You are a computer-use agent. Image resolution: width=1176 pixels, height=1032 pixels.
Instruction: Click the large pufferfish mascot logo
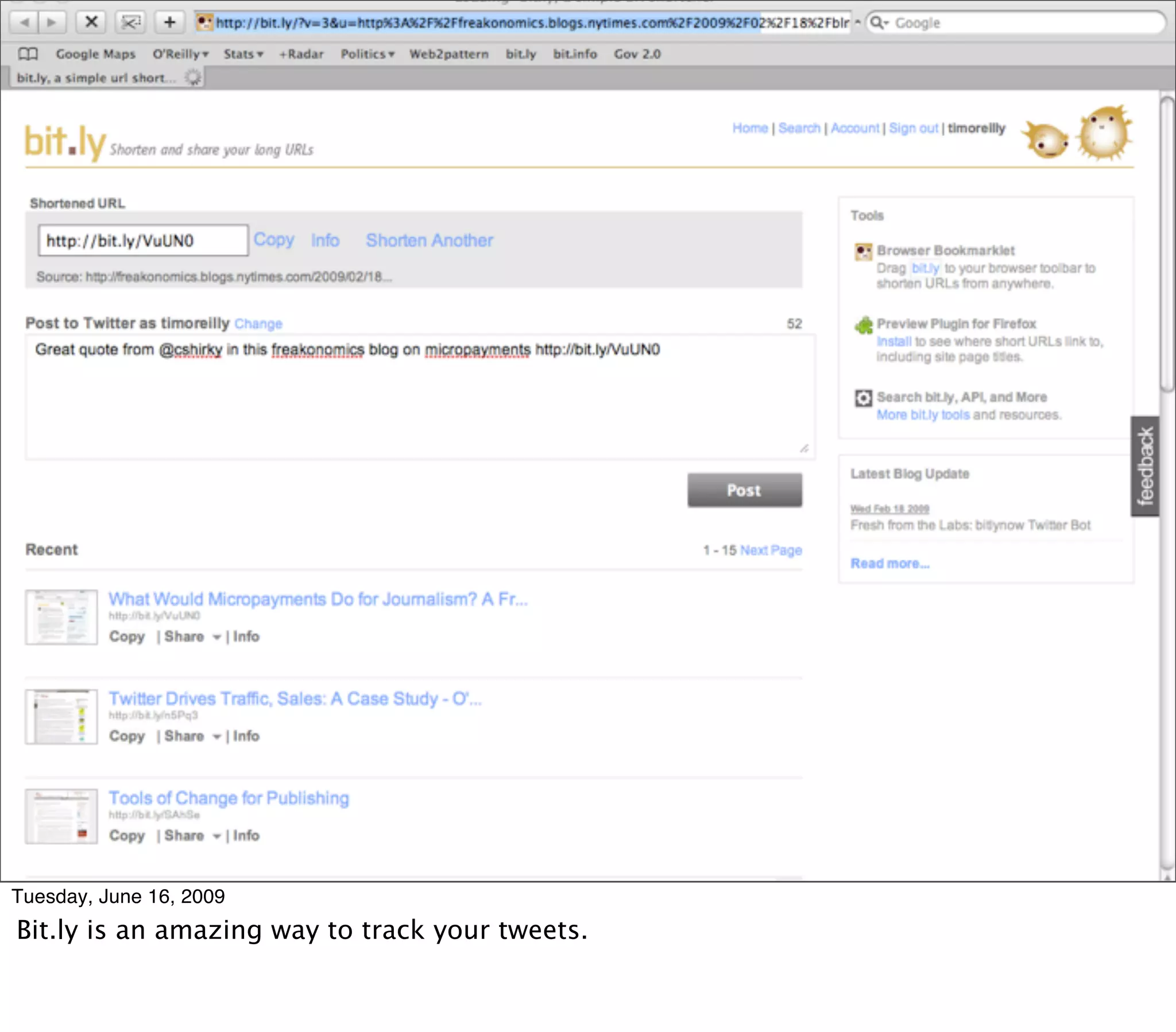[1105, 133]
